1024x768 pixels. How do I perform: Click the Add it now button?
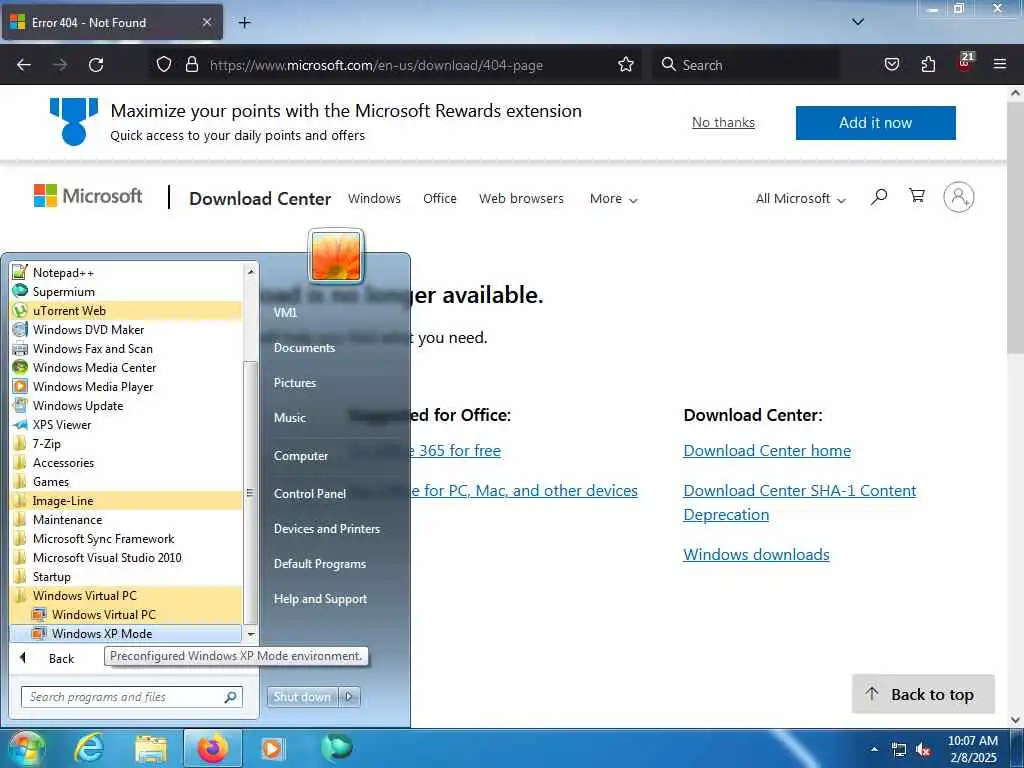[875, 123]
